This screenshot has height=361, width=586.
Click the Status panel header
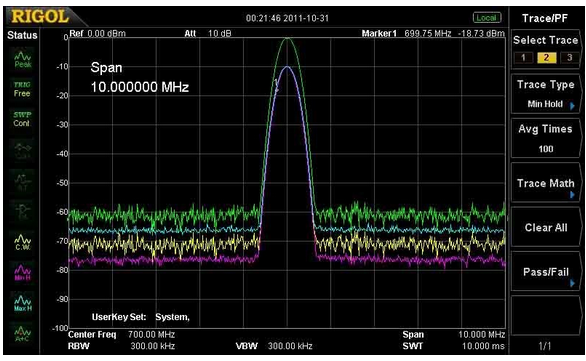click(x=22, y=35)
